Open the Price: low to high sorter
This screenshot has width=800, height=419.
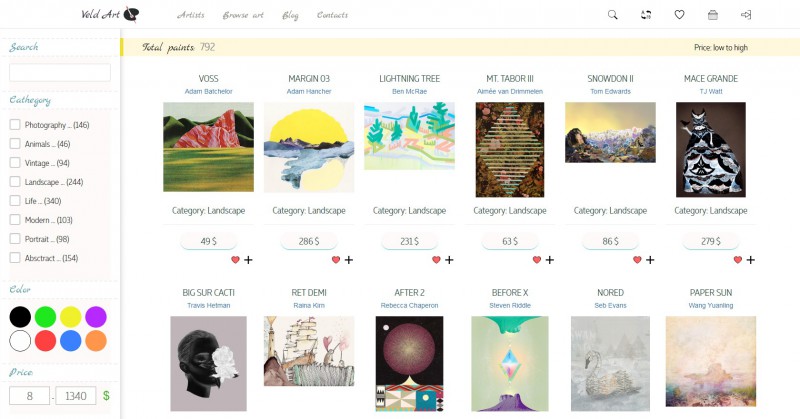(x=720, y=47)
